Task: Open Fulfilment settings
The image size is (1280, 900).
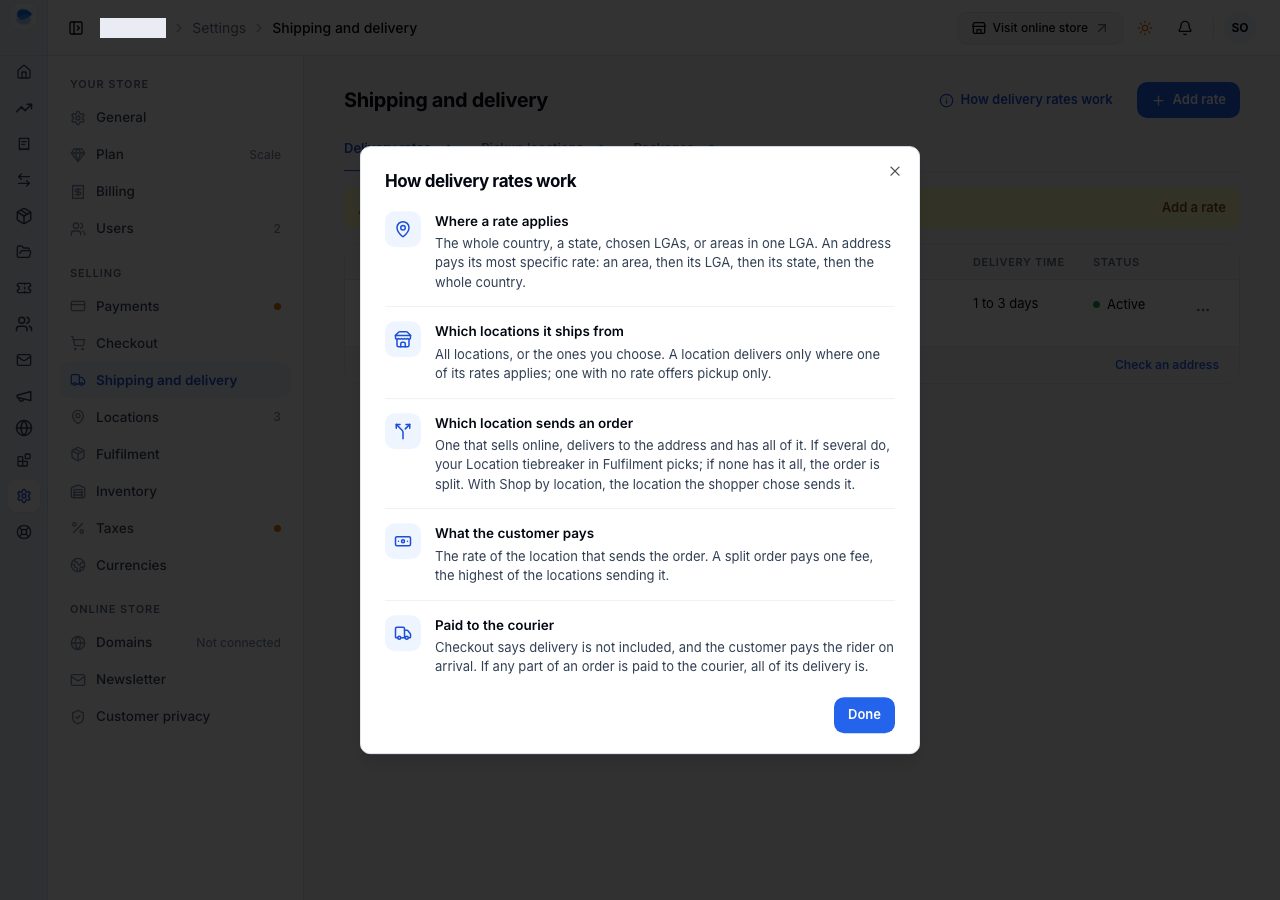Action: [177, 454]
